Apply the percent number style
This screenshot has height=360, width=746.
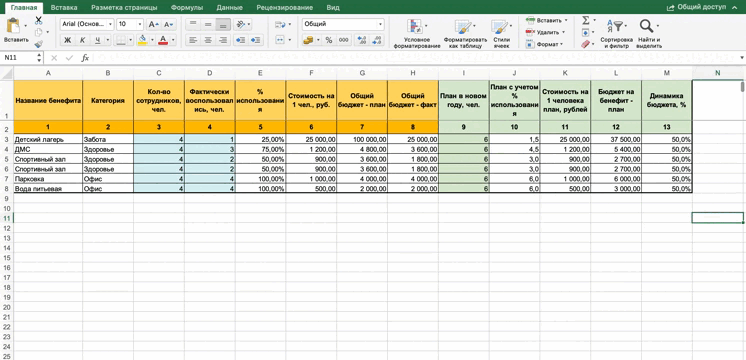pos(329,40)
